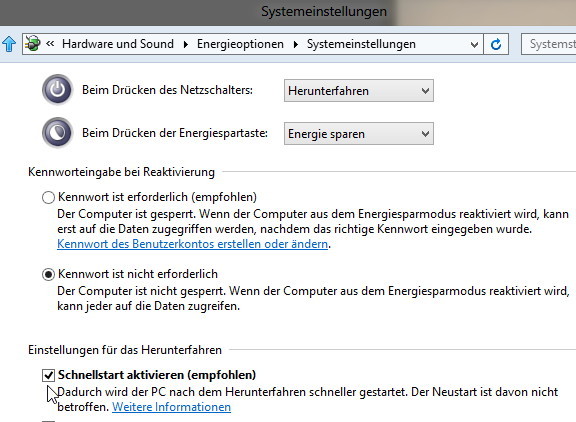Open 'Kennwort des Benutzerkontos erstellen oder ändern' link
This screenshot has width=576, height=422.
pos(192,244)
